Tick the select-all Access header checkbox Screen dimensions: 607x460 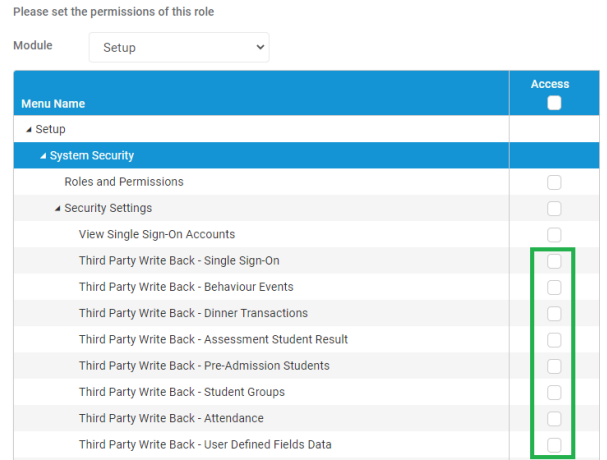tap(554, 103)
